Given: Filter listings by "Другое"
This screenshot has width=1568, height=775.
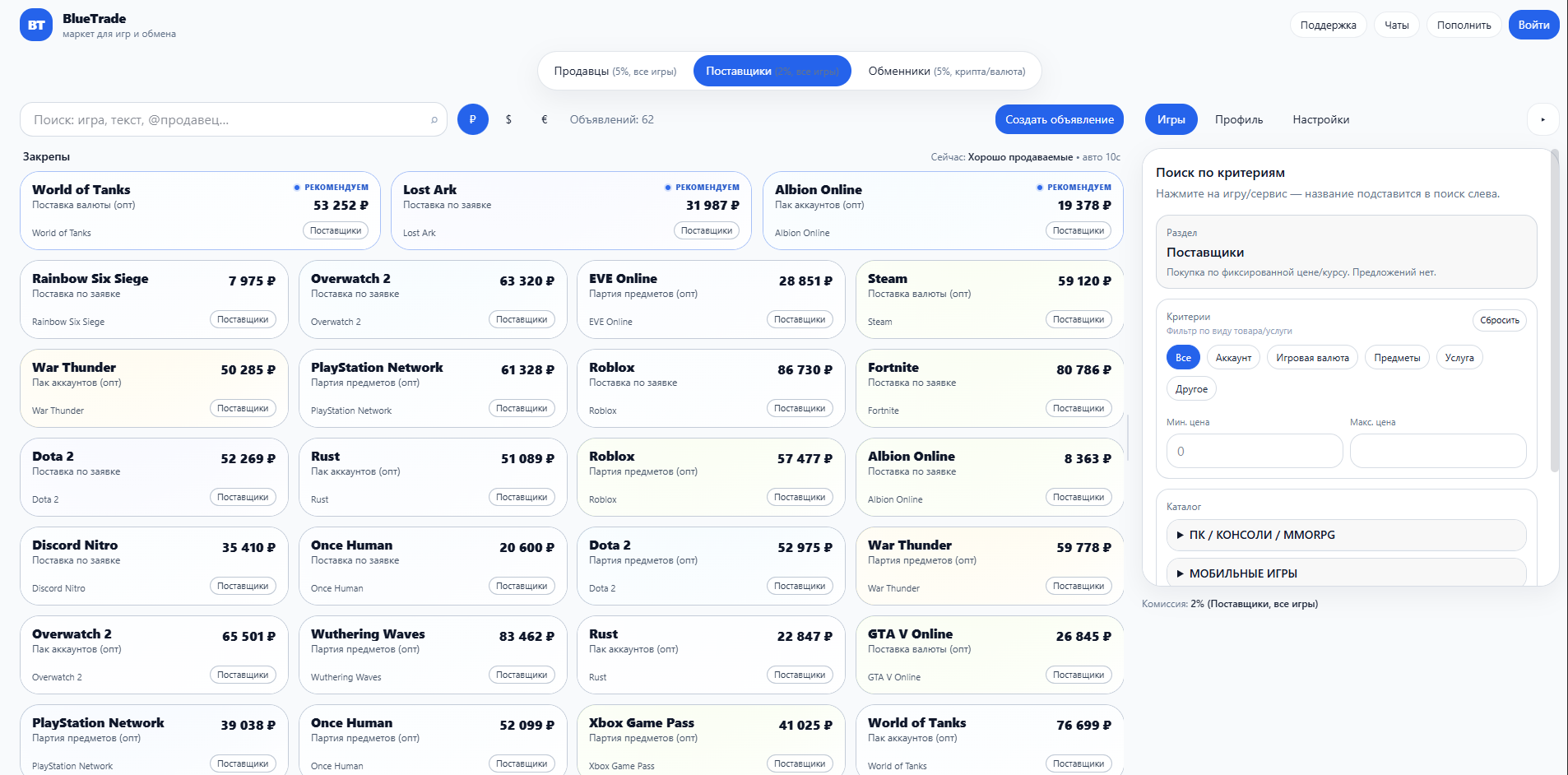Looking at the screenshot, I should (x=1191, y=389).
